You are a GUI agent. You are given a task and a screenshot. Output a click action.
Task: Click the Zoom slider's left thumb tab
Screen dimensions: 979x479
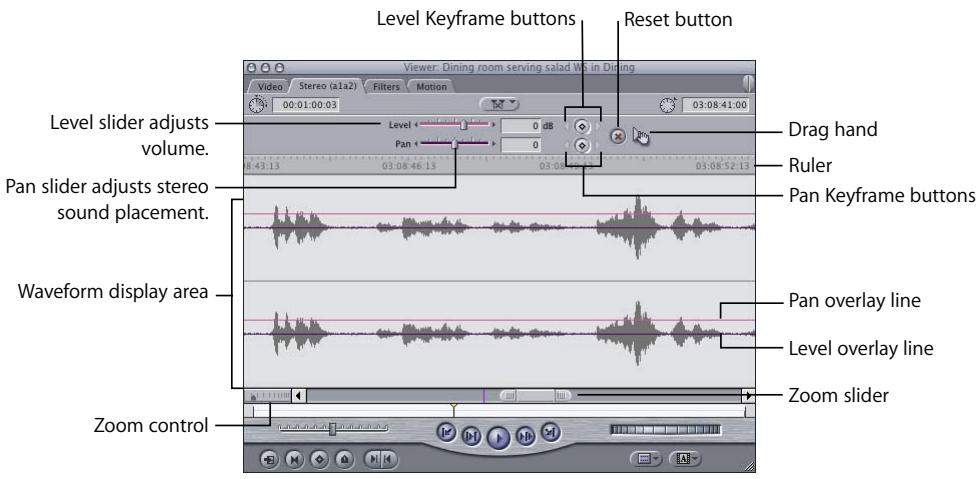coord(508,395)
